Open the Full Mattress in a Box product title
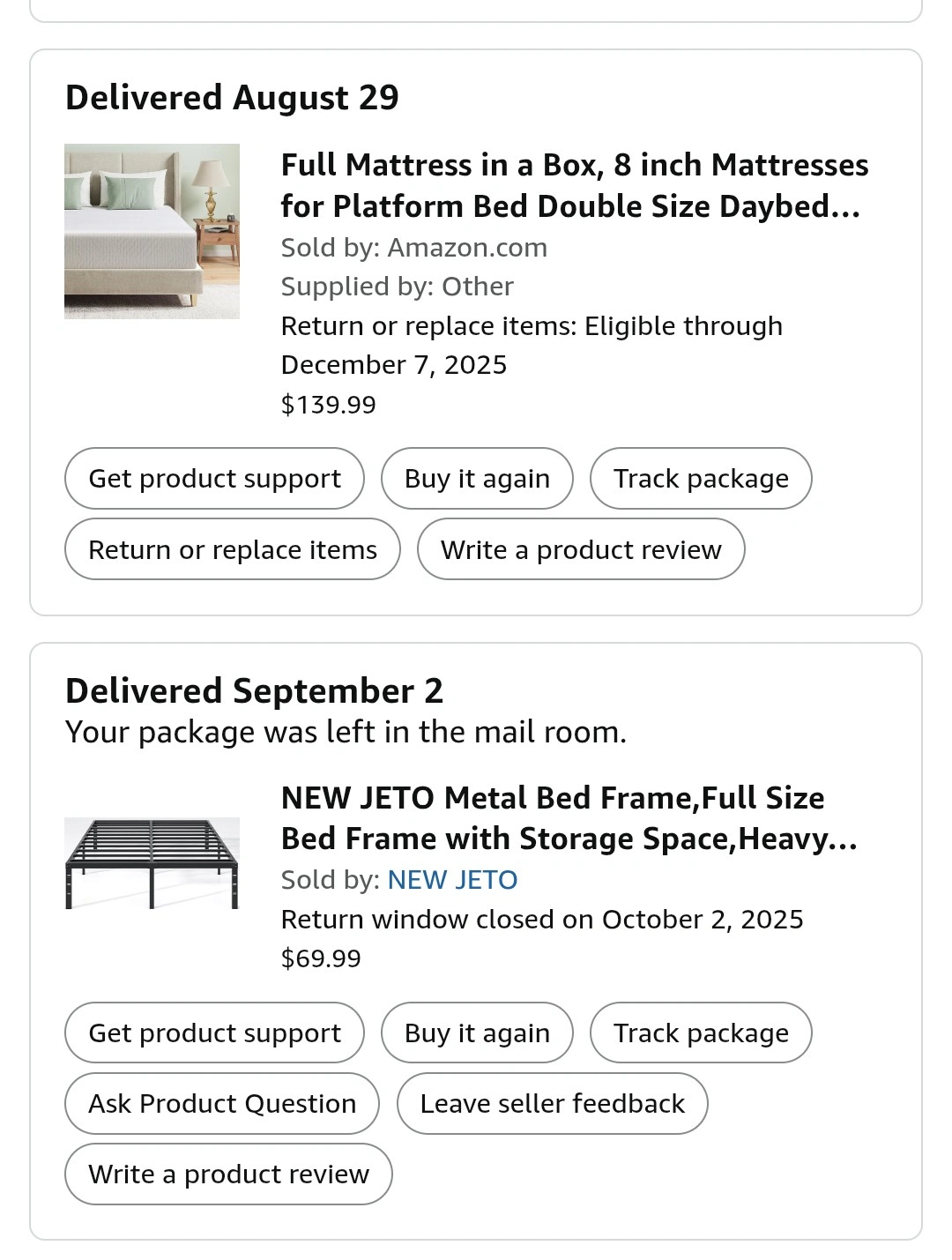The width and height of the screenshot is (952, 1260). tap(574, 185)
